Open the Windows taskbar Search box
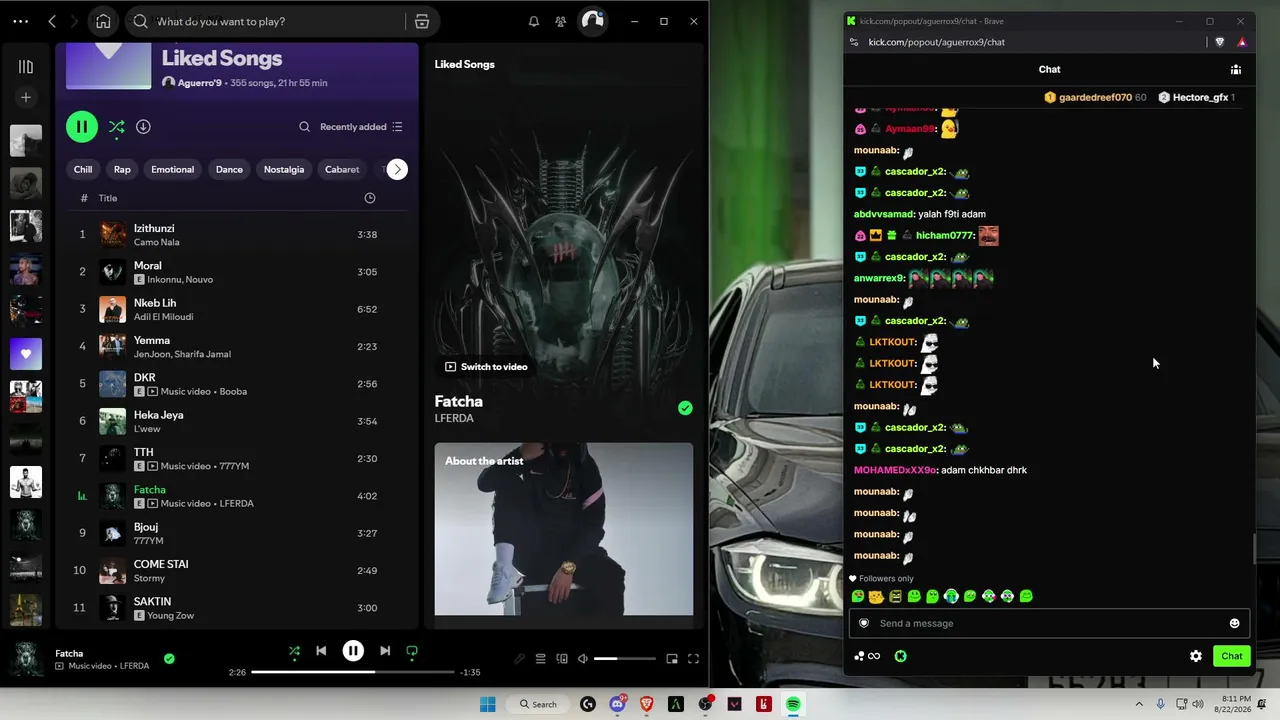 click(x=539, y=704)
